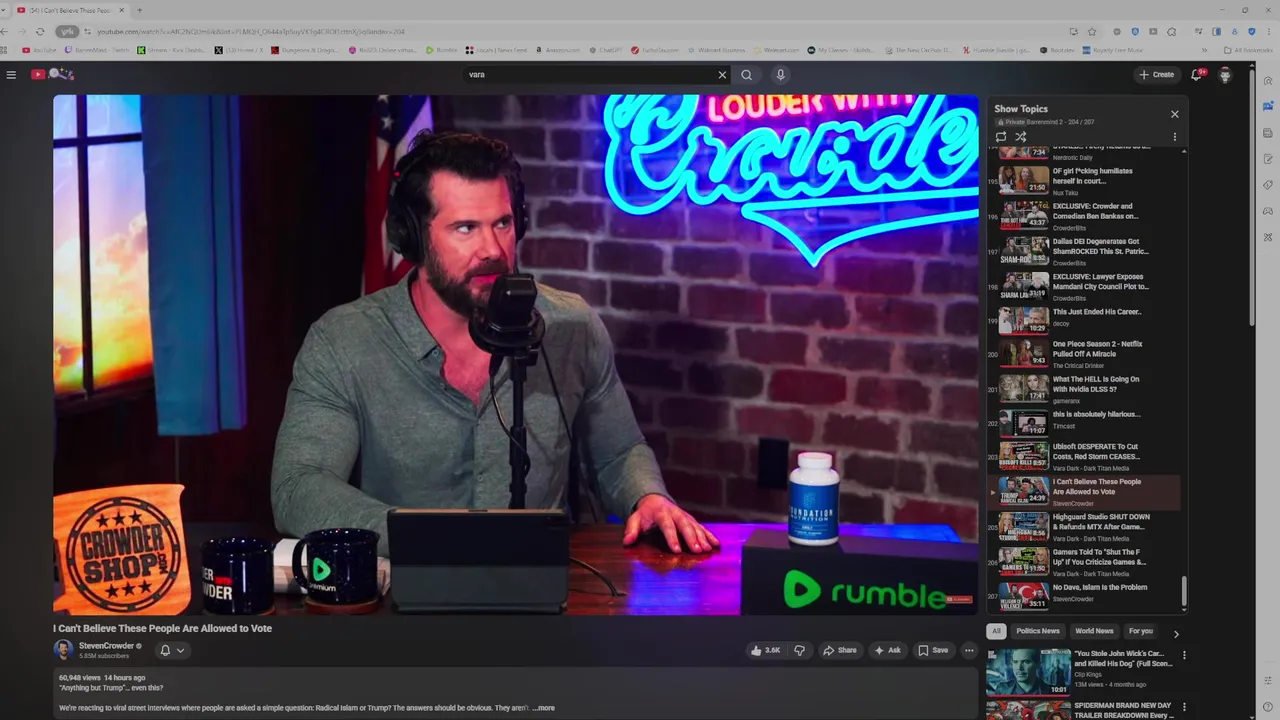Start voice search with microphone
The height and width of the screenshot is (720, 1280).
coord(780,74)
